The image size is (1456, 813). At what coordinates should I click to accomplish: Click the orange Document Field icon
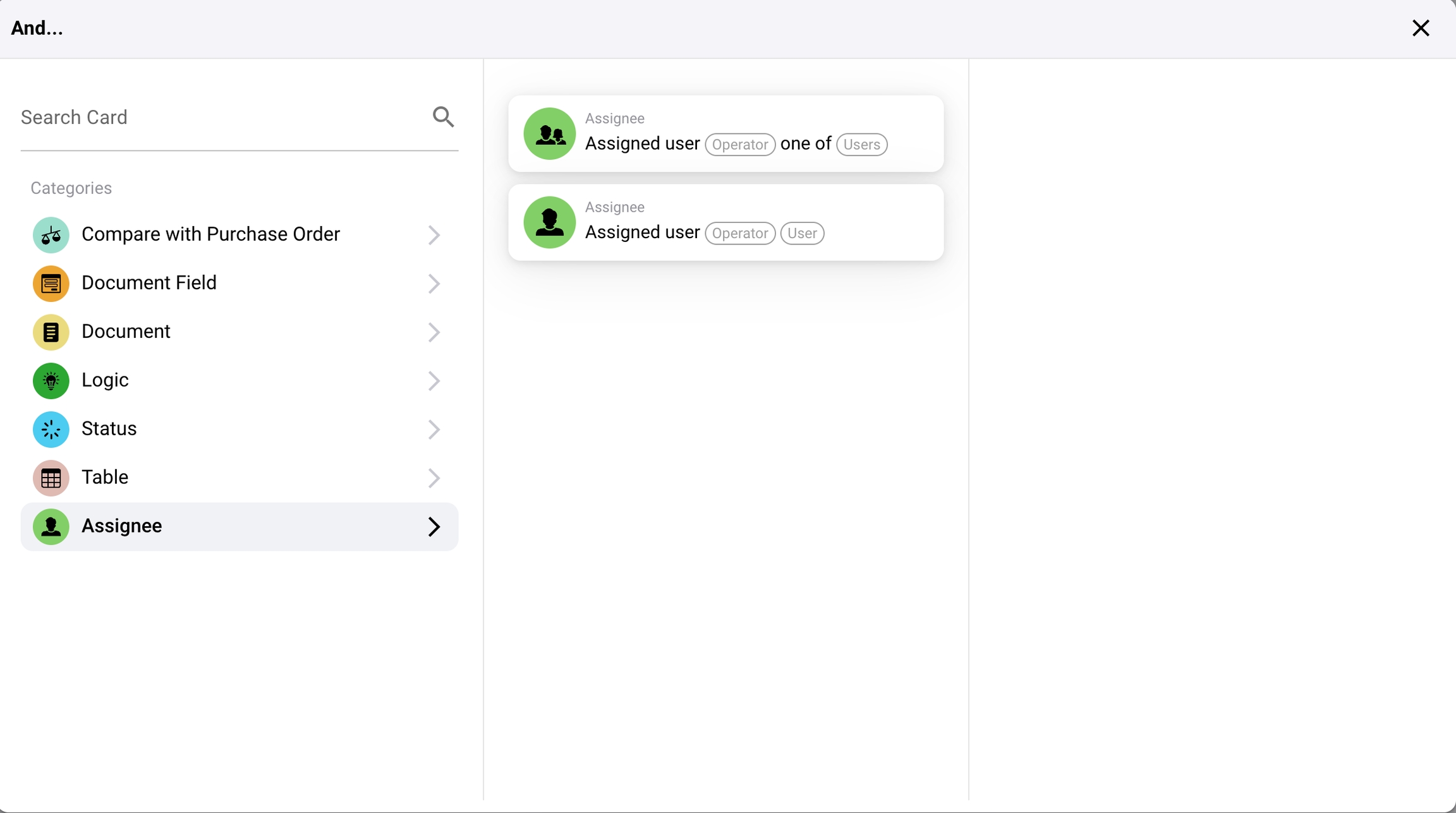[x=51, y=284]
